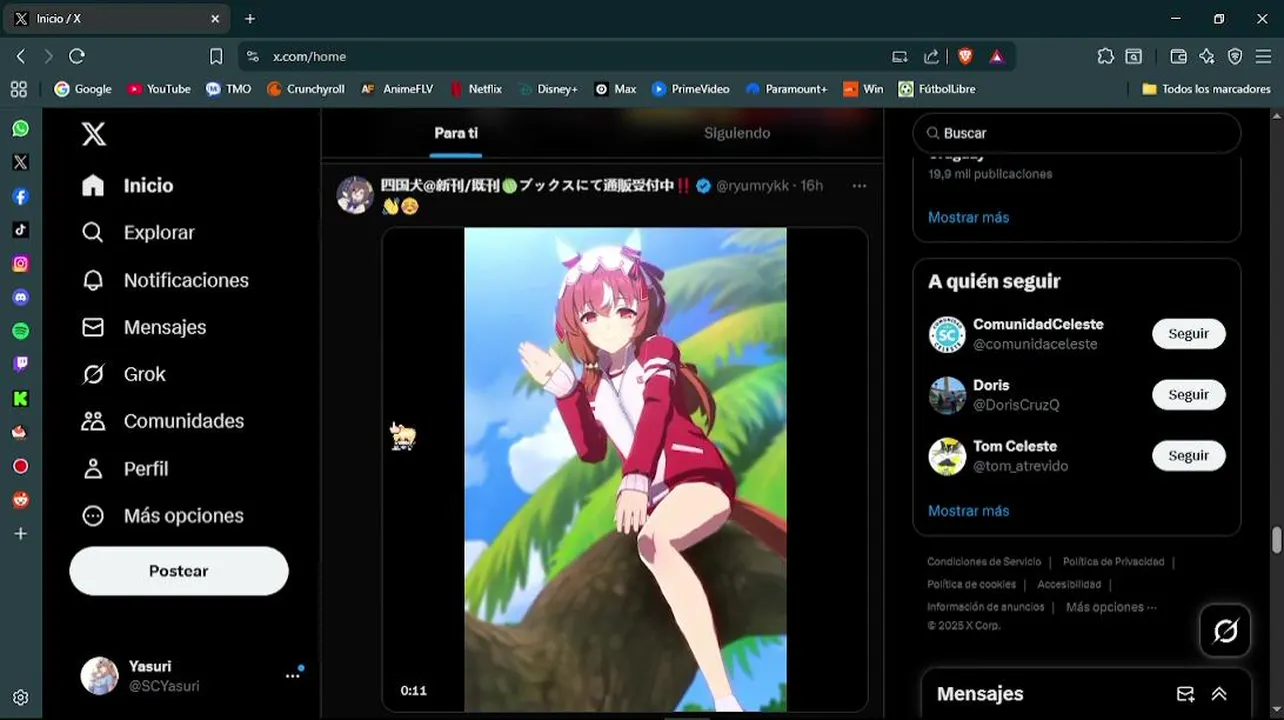The width and height of the screenshot is (1284, 720).
Task: Expand Más opciones in left navigation
Action: tap(164, 516)
